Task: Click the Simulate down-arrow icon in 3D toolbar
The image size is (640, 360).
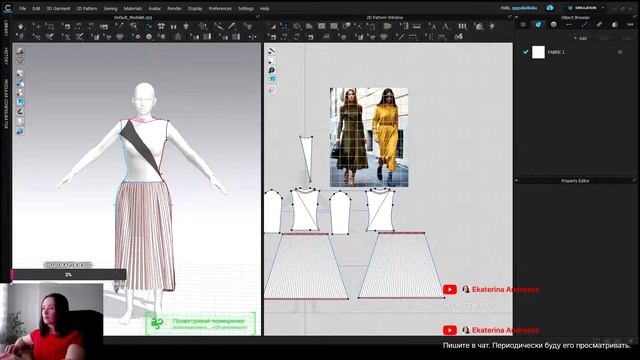Action: coord(20,27)
